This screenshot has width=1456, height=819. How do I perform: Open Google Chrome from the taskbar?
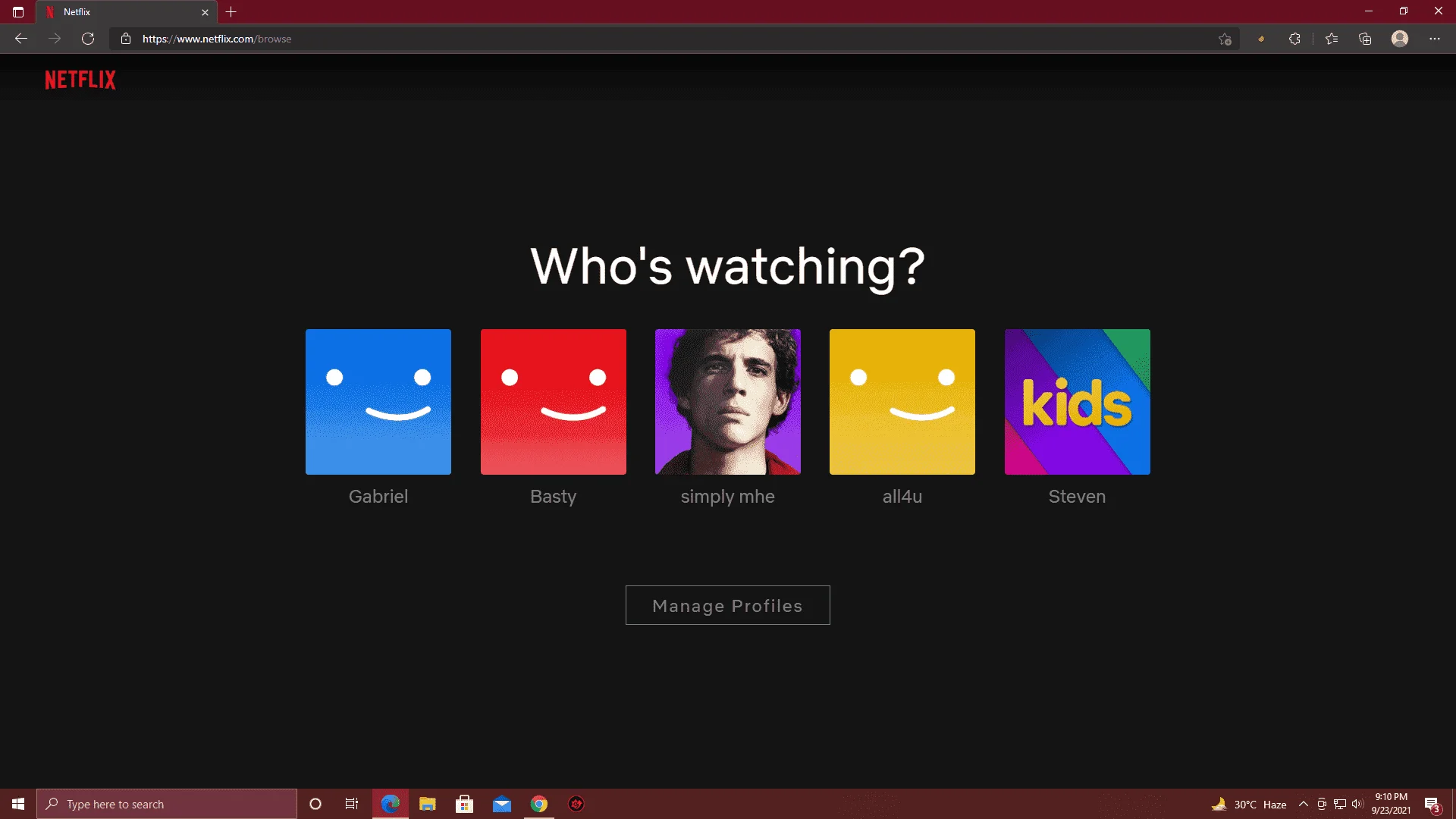pos(539,804)
